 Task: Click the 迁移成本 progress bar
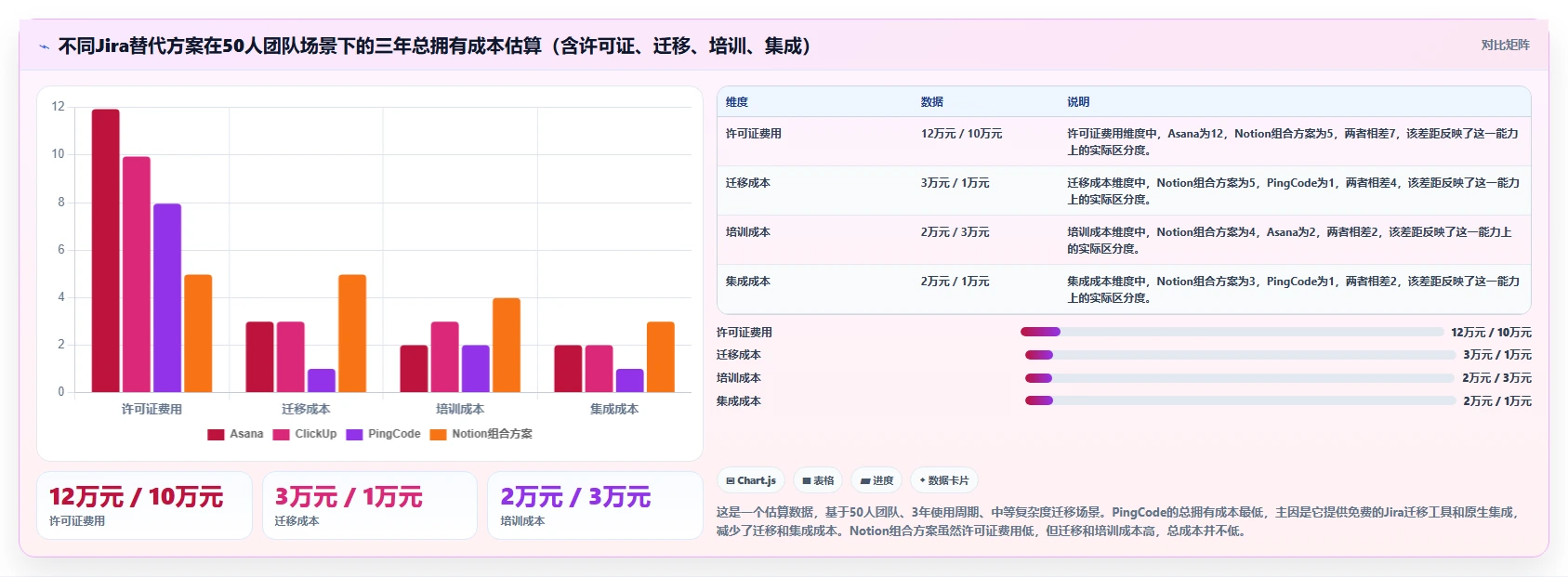point(1240,355)
